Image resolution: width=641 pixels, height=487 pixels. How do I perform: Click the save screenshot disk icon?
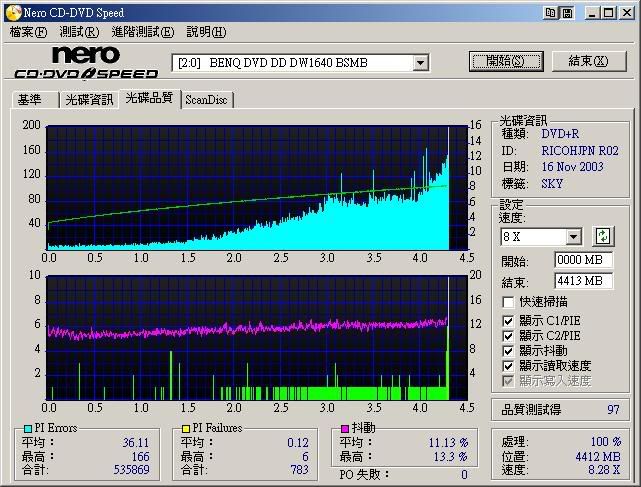coord(567,13)
